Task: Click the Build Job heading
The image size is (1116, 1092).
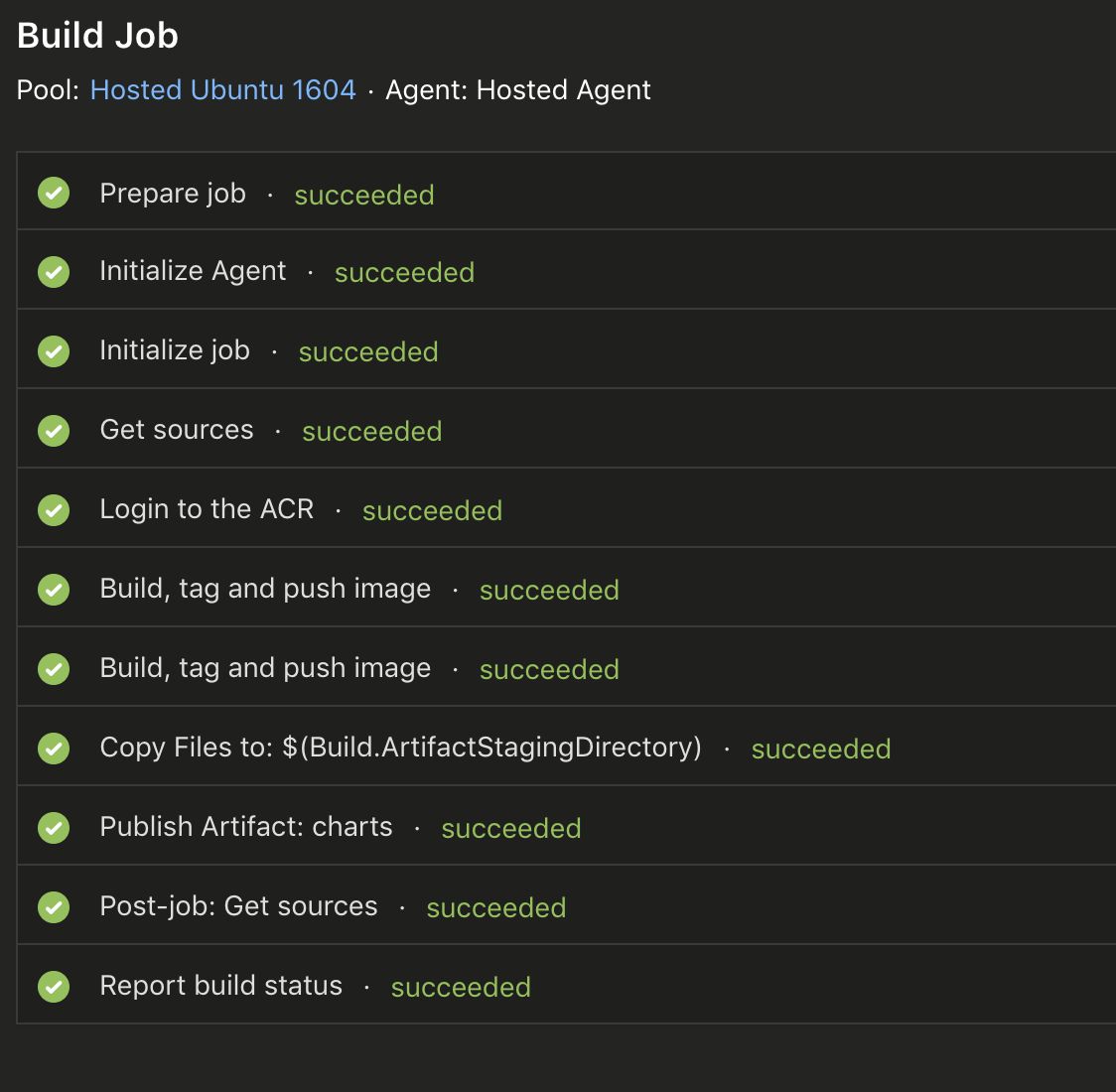Action: click(x=96, y=35)
